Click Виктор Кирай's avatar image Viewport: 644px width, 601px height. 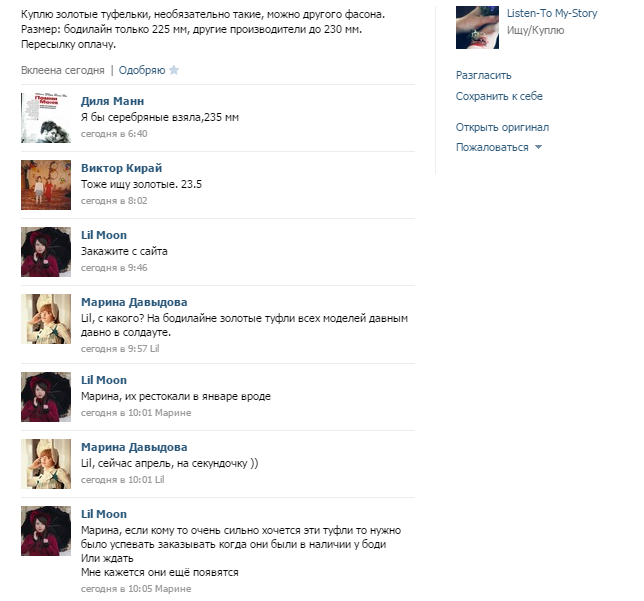(x=46, y=185)
